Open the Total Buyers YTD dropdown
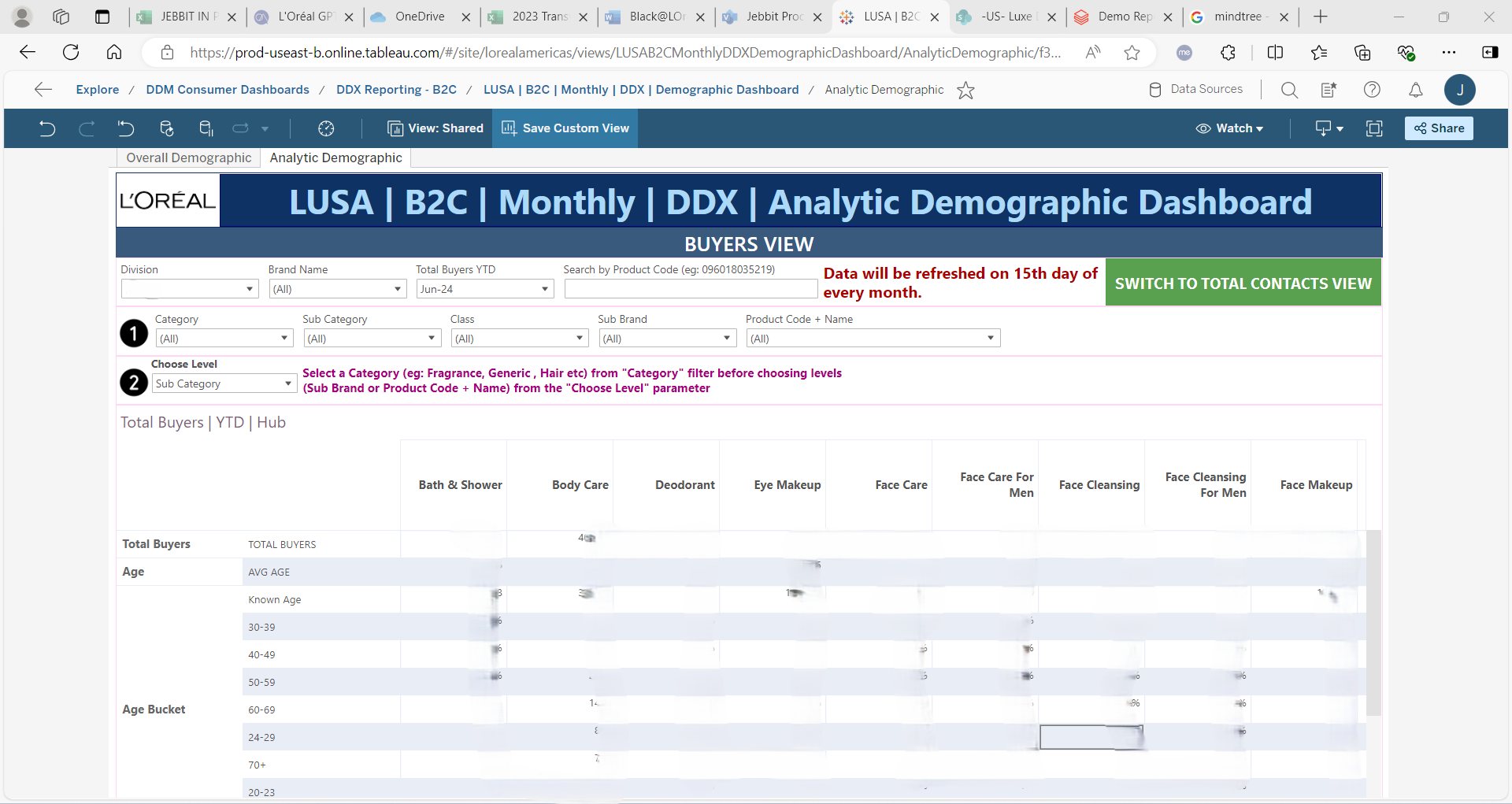 coord(484,289)
